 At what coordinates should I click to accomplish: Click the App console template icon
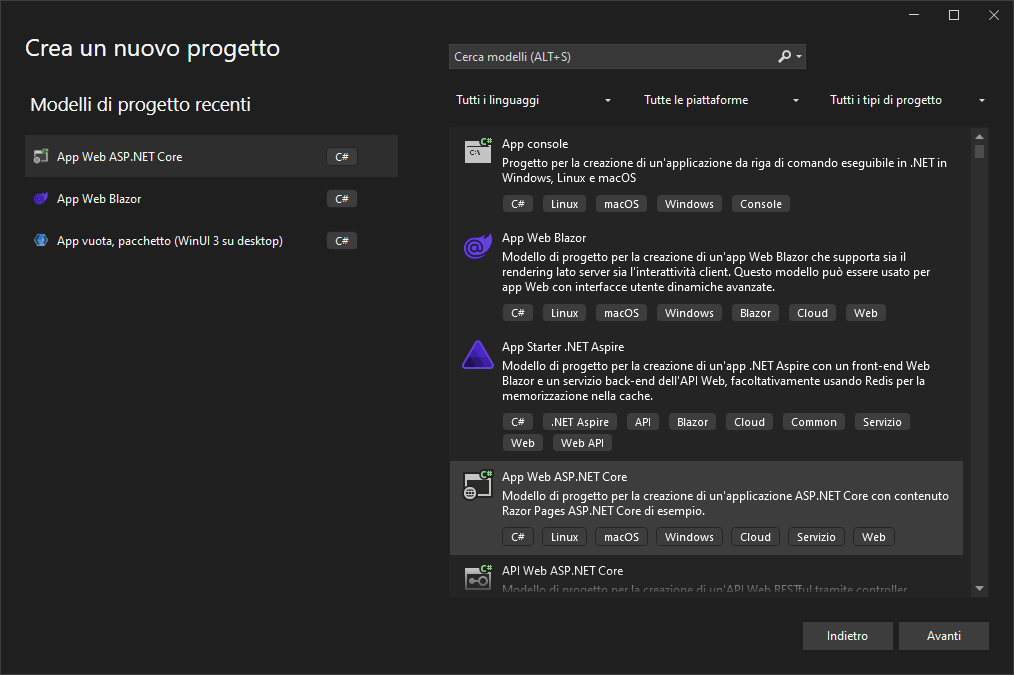[x=478, y=151]
